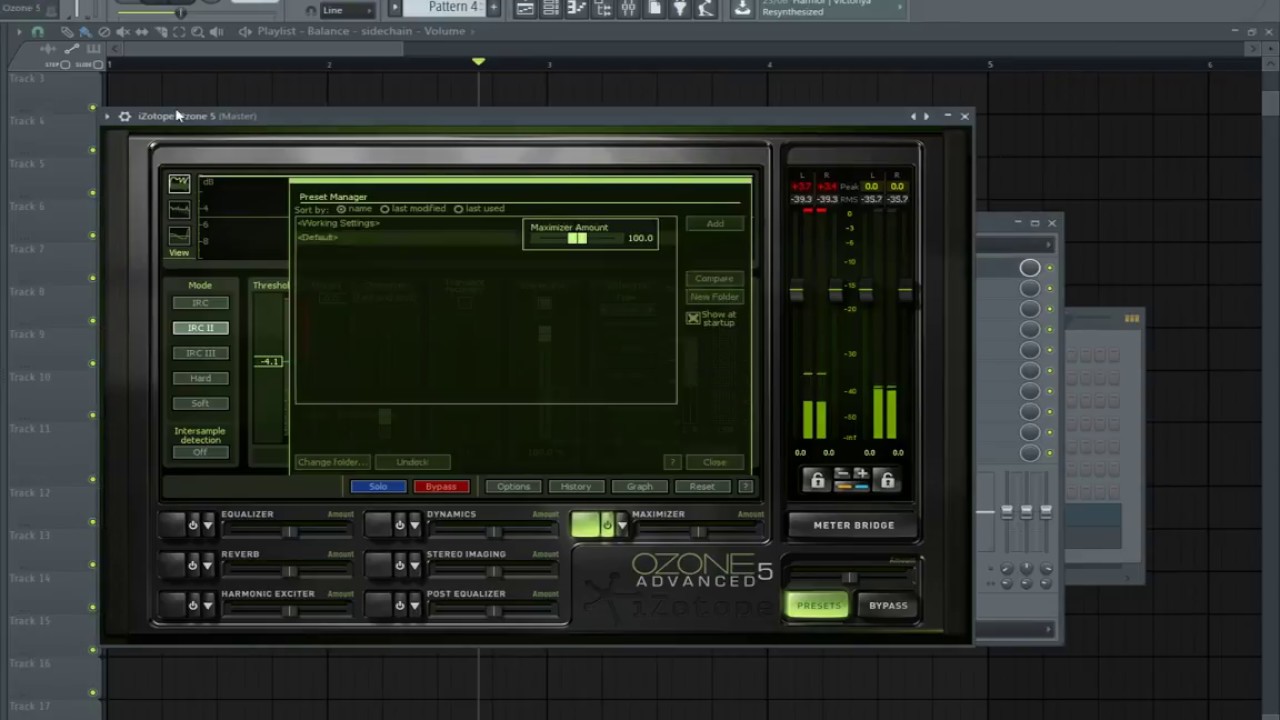This screenshot has width=1280, height=720.
Task: Open the History panel
Action: tap(575, 486)
